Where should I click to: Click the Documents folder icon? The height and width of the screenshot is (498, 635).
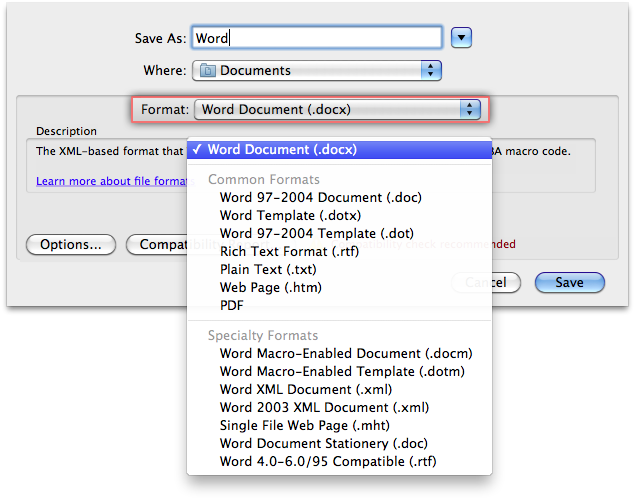[208, 70]
